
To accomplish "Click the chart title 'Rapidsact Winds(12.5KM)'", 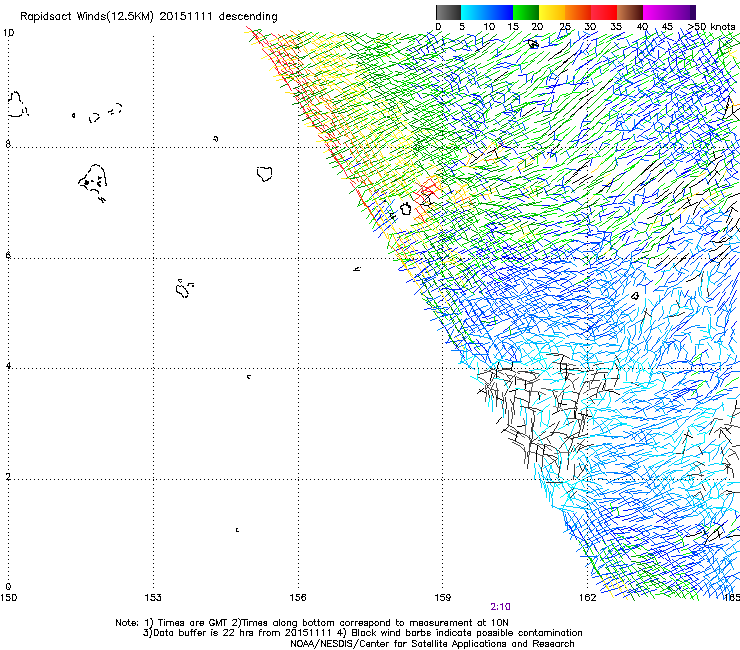I will [x=86, y=17].
